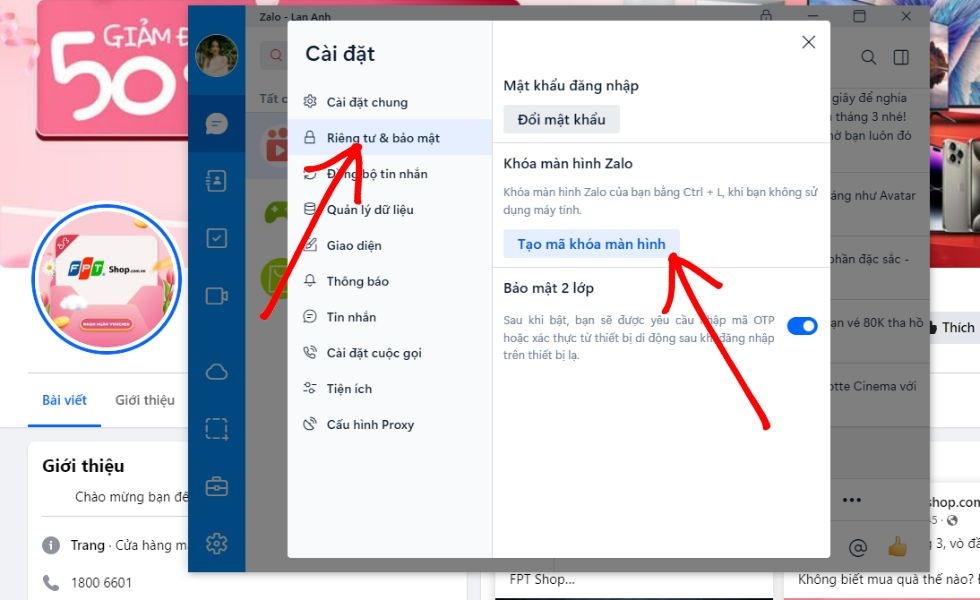Open Cài đặt chung settings section
Viewport: 980px width, 600px height.
pyautogui.click(x=390, y=102)
